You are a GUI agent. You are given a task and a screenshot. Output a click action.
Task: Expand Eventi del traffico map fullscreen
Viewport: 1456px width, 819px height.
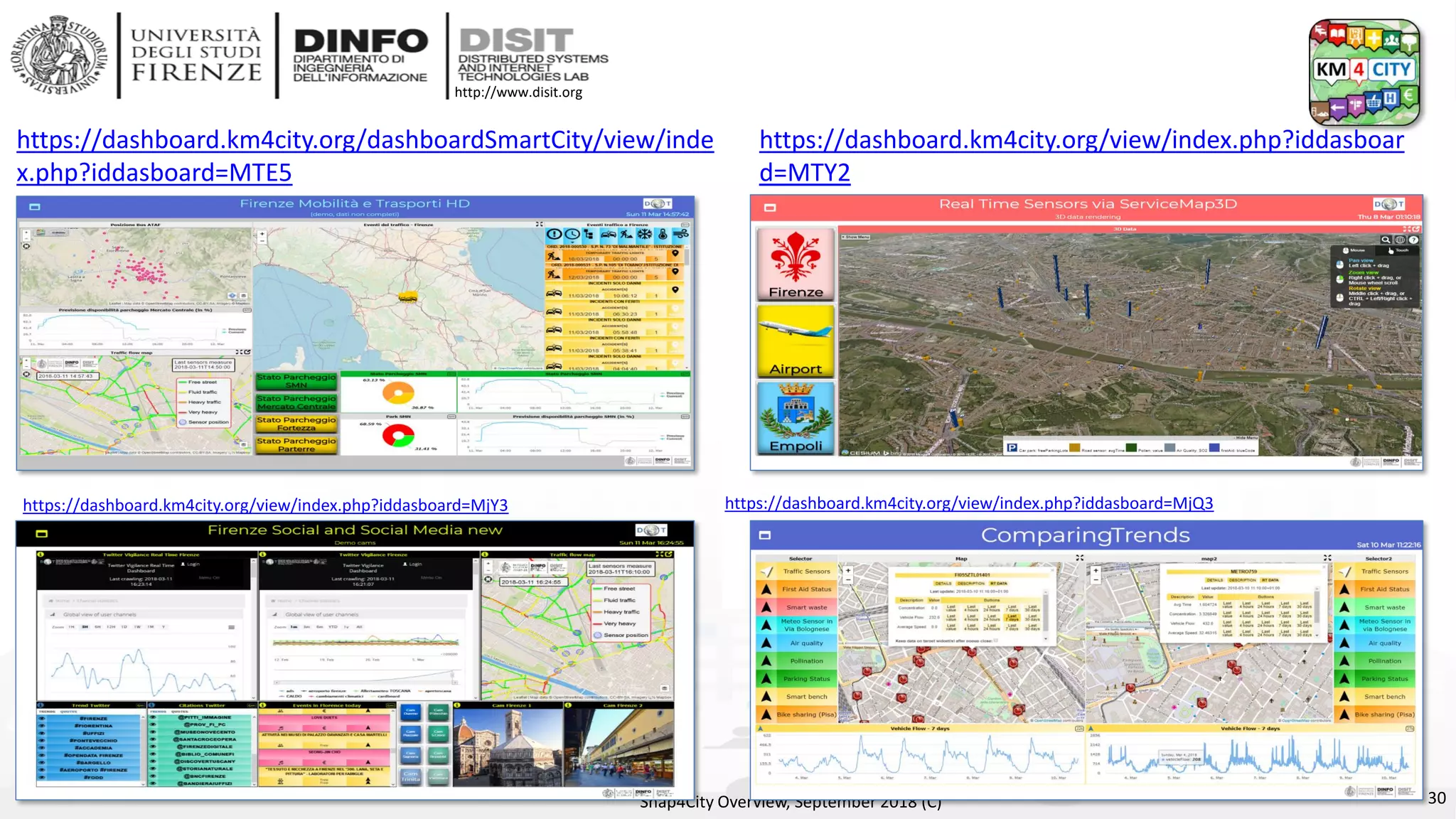coord(539,225)
